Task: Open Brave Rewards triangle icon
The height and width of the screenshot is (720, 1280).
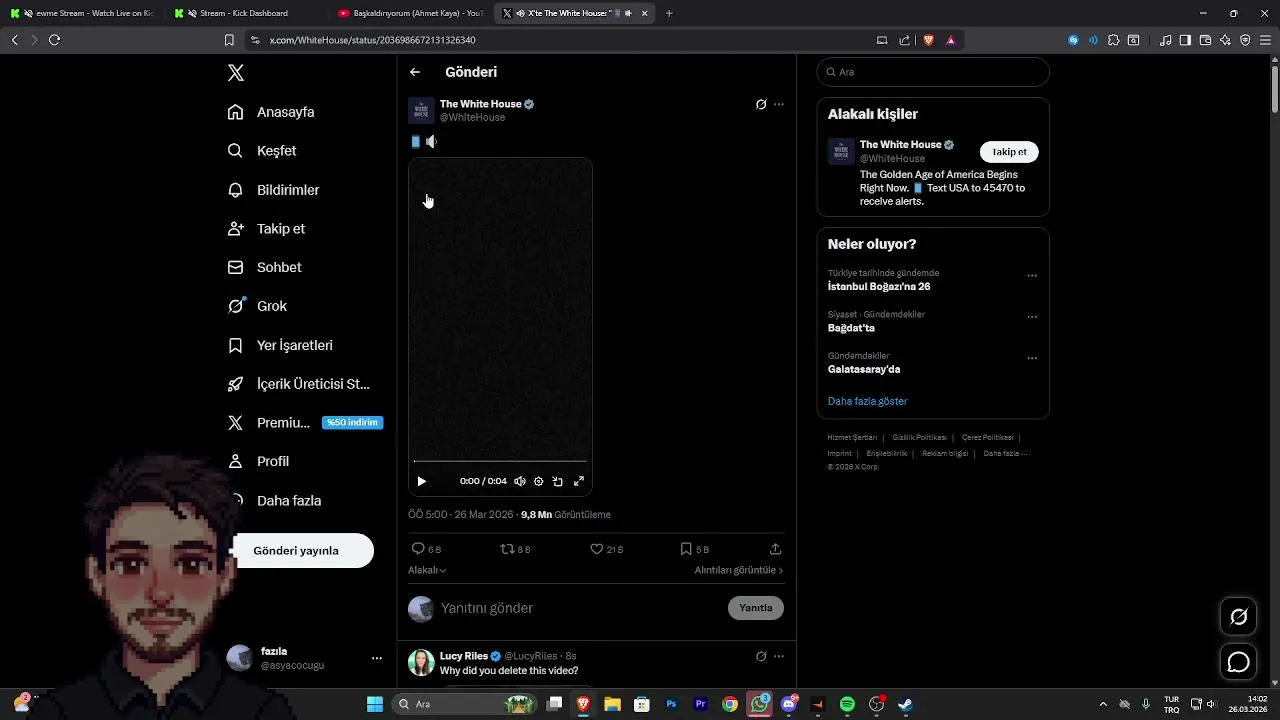Action: (951, 40)
